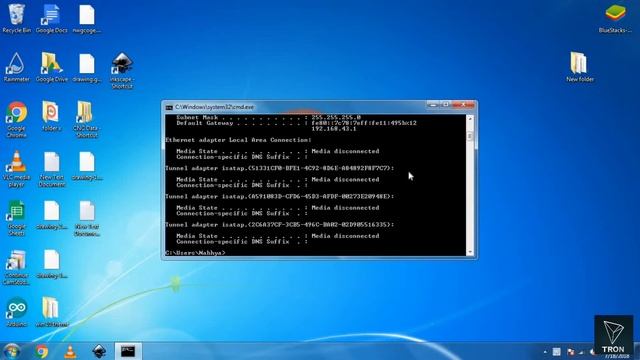
Task: Click VLC cone icon in the taskbar
Action: coord(70,351)
